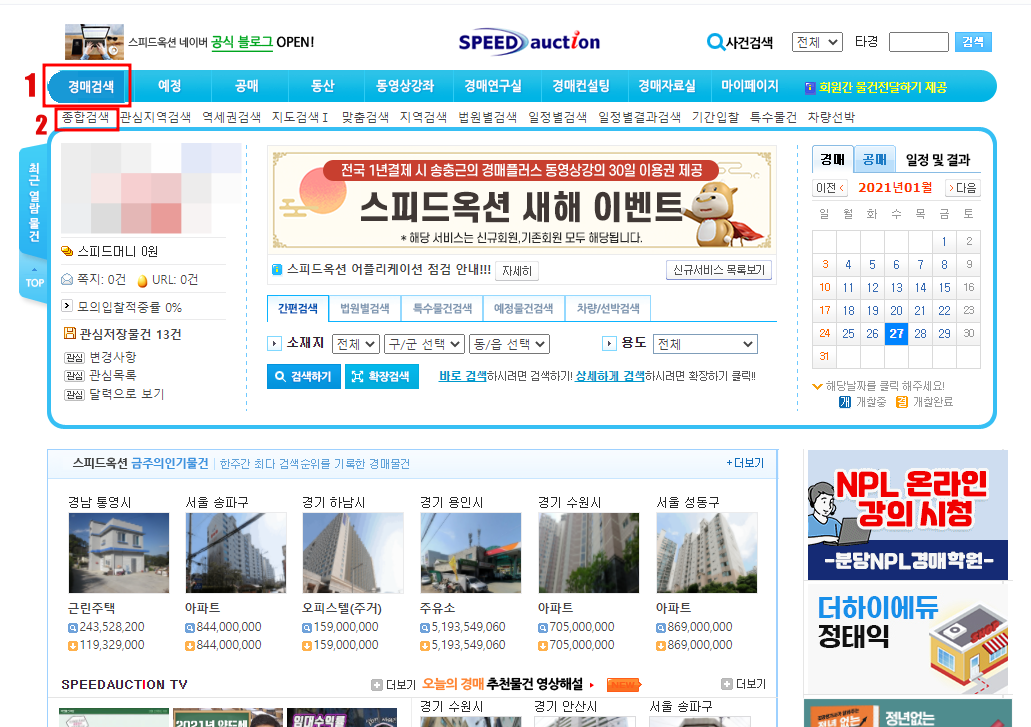Image resolution: width=1031 pixels, height=727 pixels.
Task: Switch to the 간편검색 tab
Action: [x=298, y=308]
